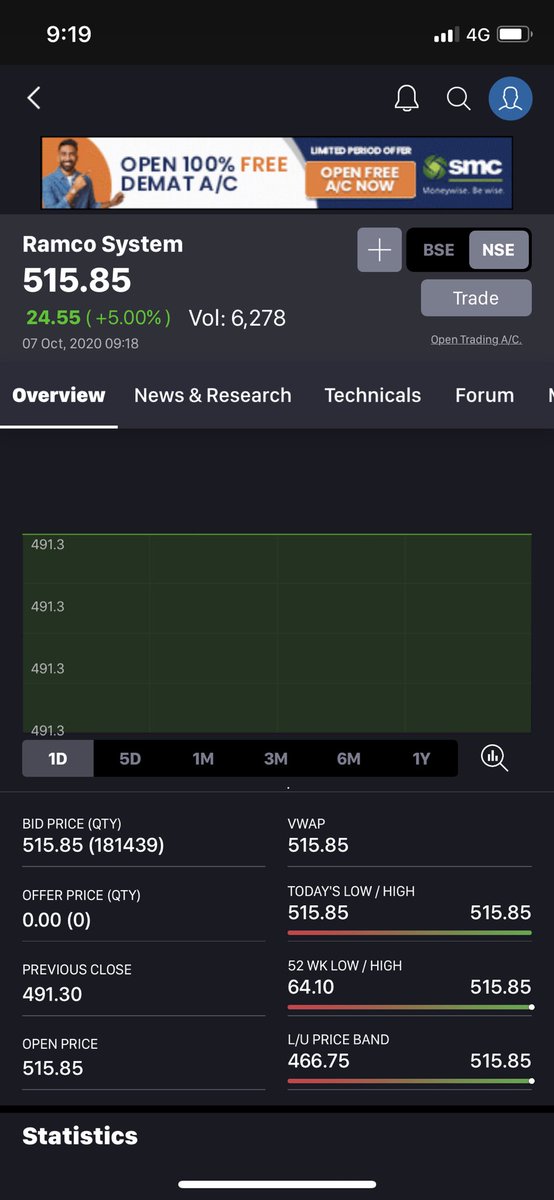Tap the 9:19 clock in status bar

point(69,34)
